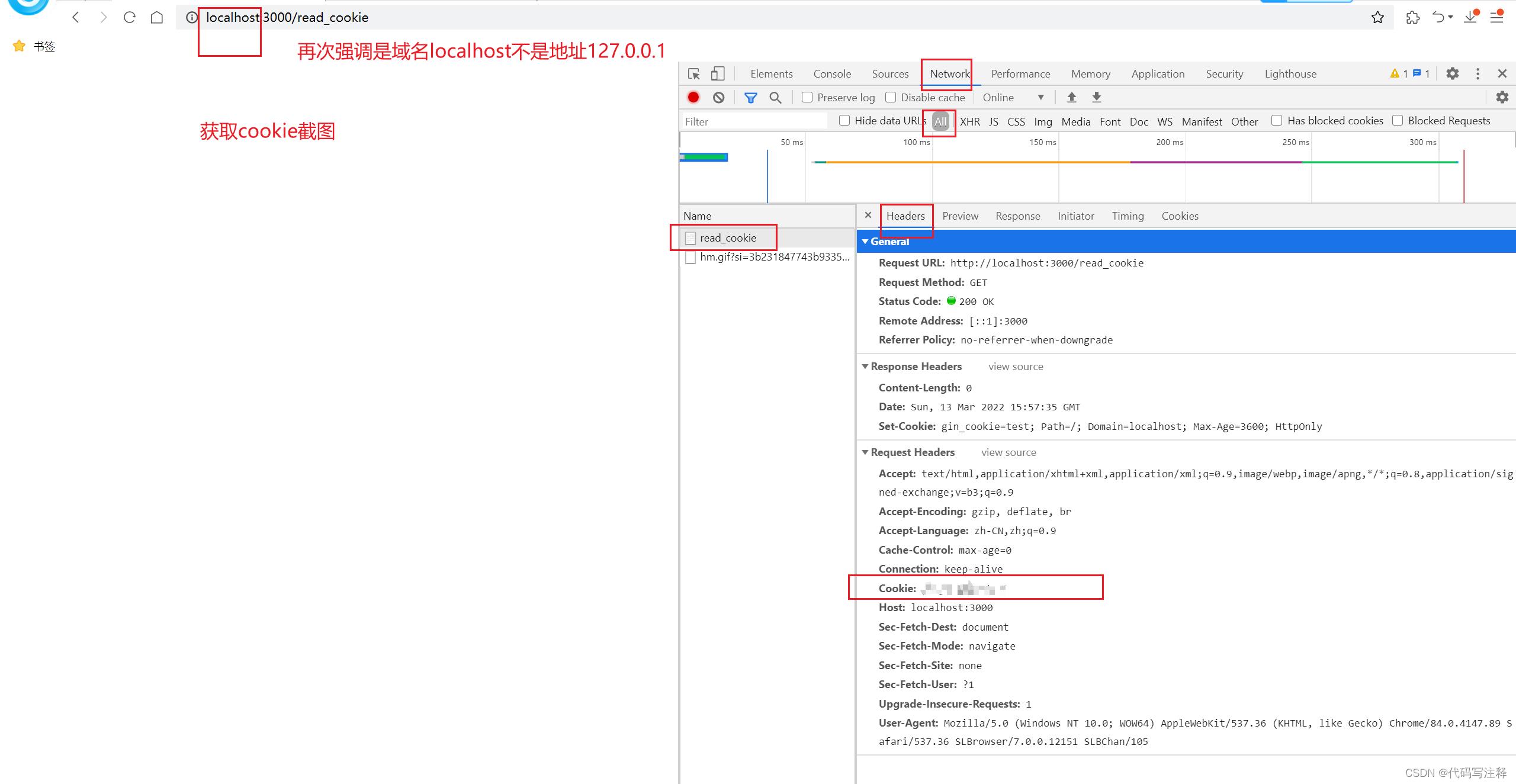Open the Lighthouse tab
1516x784 pixels.
1290,74
